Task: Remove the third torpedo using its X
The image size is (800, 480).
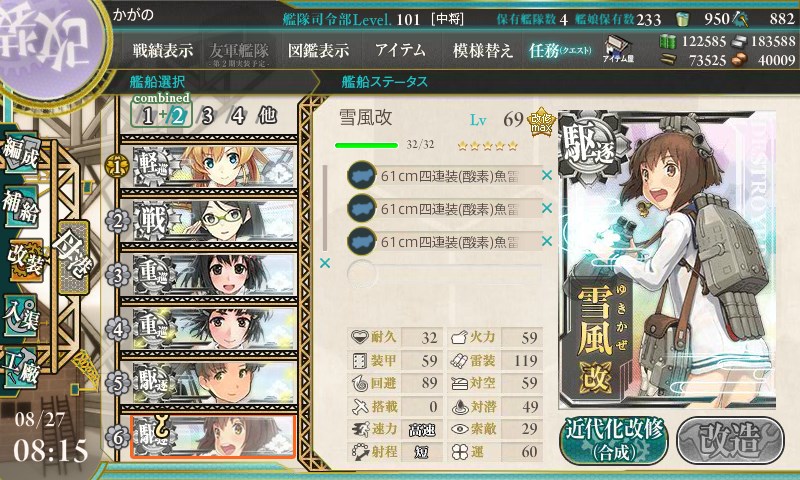Action: point(547,241)
